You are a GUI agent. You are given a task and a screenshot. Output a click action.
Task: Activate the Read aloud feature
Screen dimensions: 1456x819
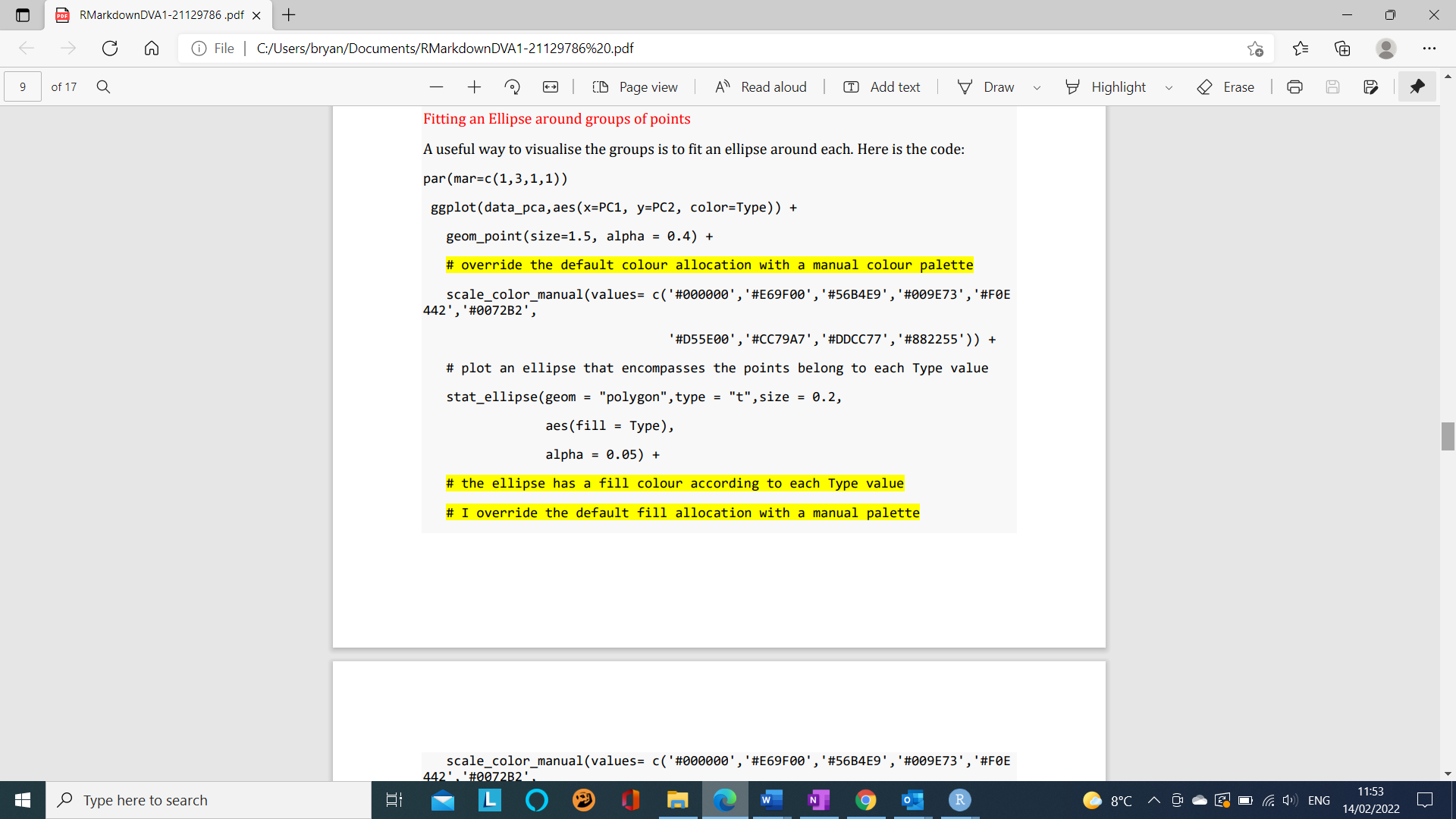(x=761, y=86)
